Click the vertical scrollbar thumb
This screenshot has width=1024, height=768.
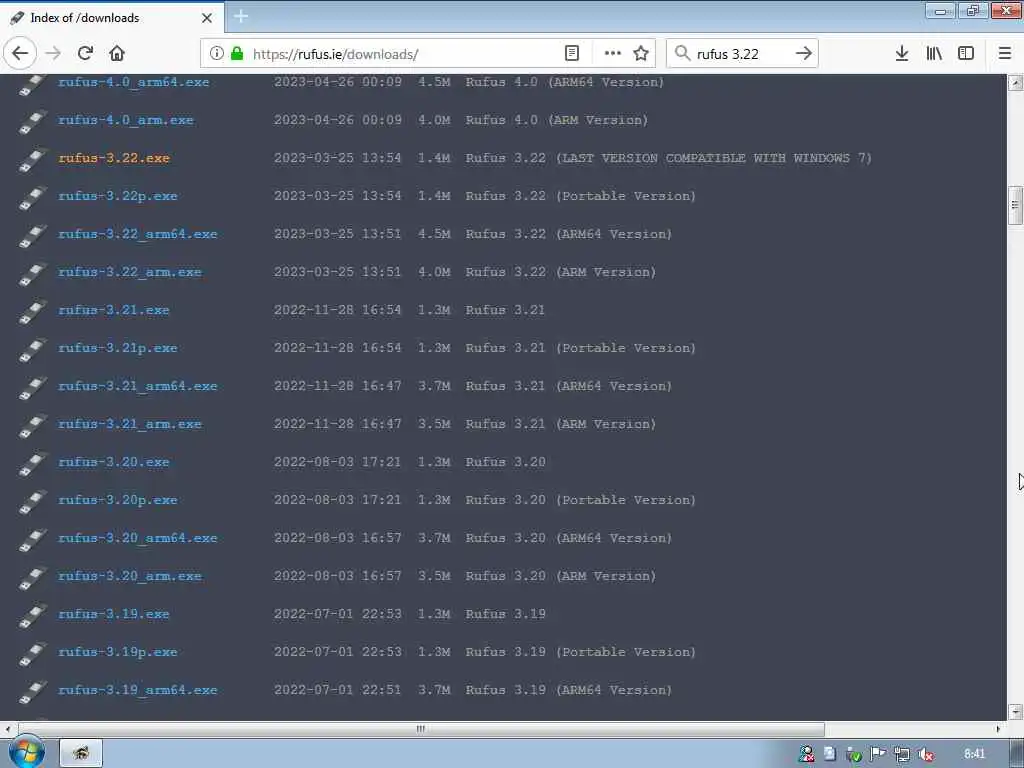coord(1015,205)
